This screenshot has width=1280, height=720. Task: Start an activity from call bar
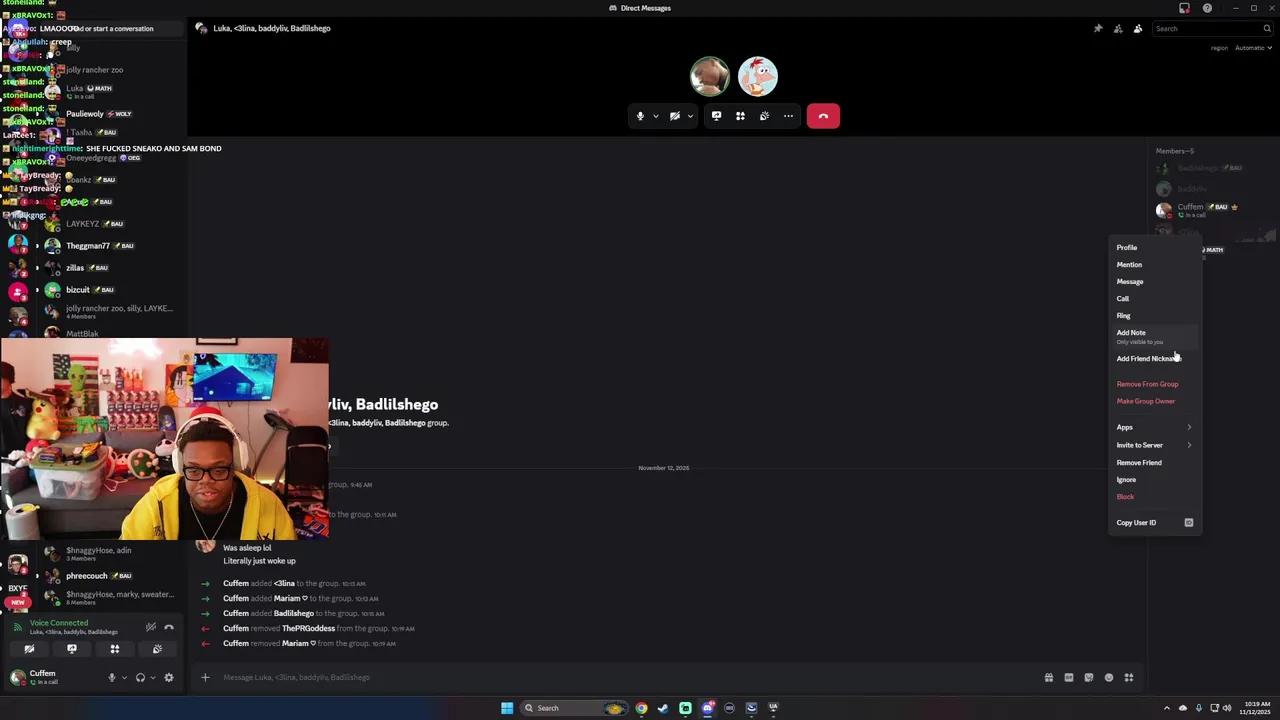coord(740,116)
